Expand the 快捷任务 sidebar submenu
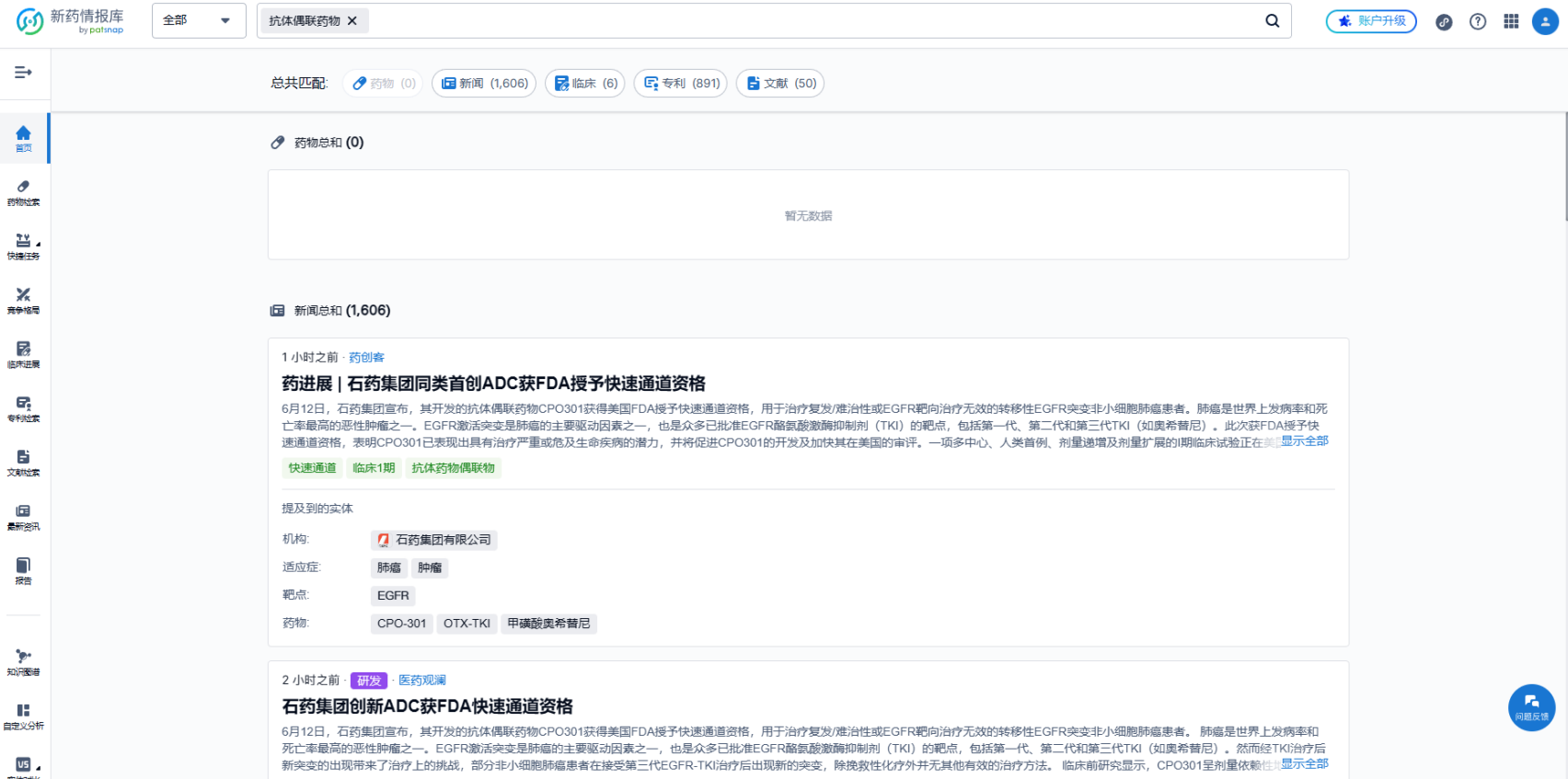This screenshot has width=1568, height=779. click(24, 246)
